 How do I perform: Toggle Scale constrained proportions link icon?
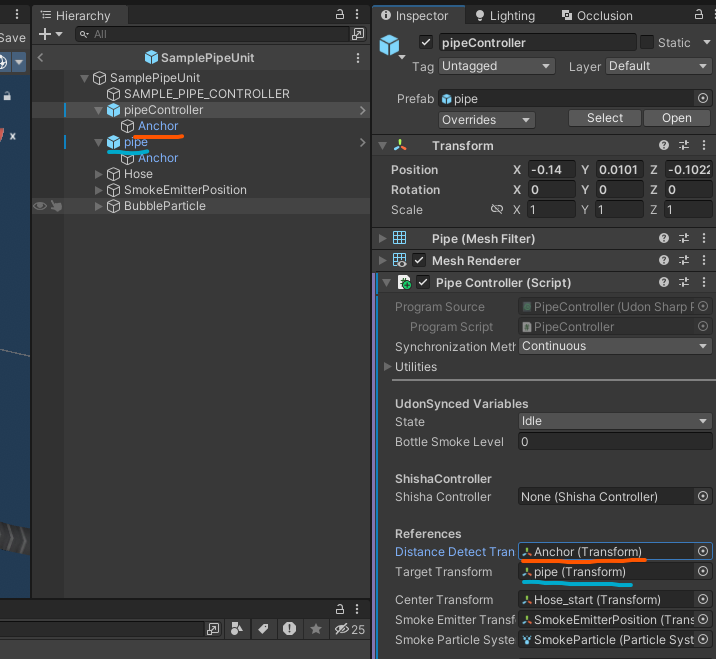pos(497,209)
